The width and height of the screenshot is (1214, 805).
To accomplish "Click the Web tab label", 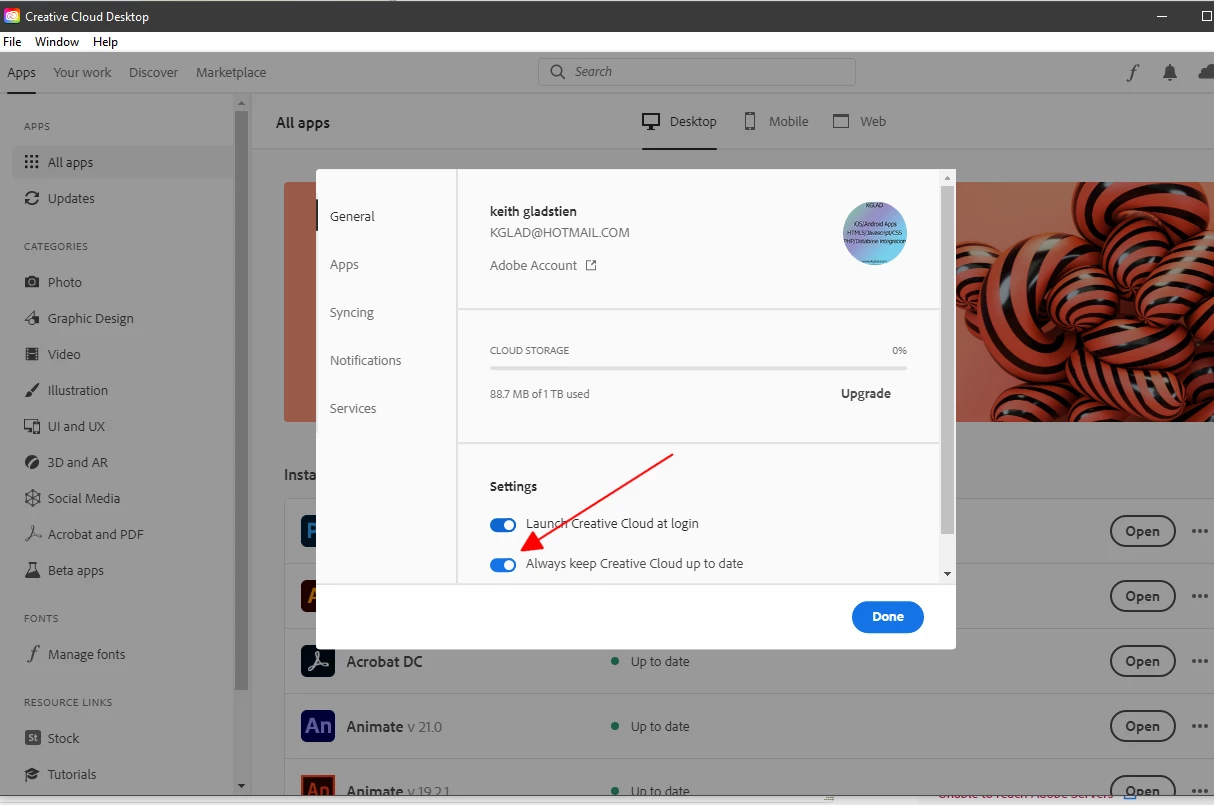I will tap(873, 121).
